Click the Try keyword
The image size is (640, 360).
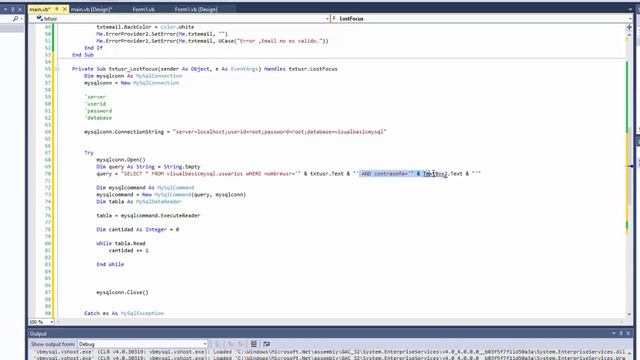(x=89, y=153)
